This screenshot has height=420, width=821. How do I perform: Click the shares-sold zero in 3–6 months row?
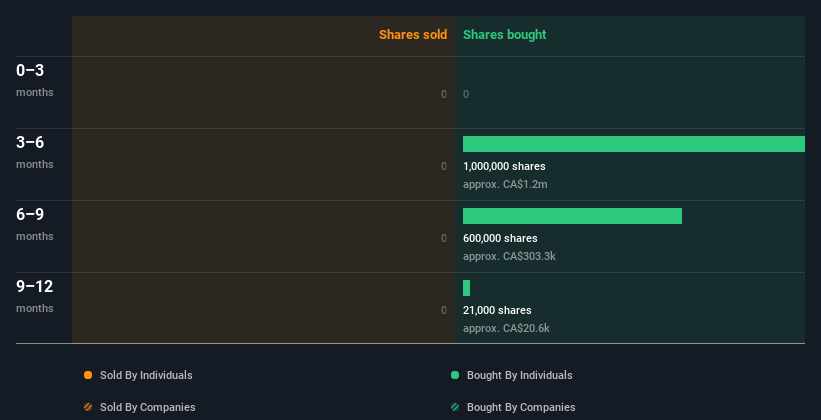click(x=444, y=166)
